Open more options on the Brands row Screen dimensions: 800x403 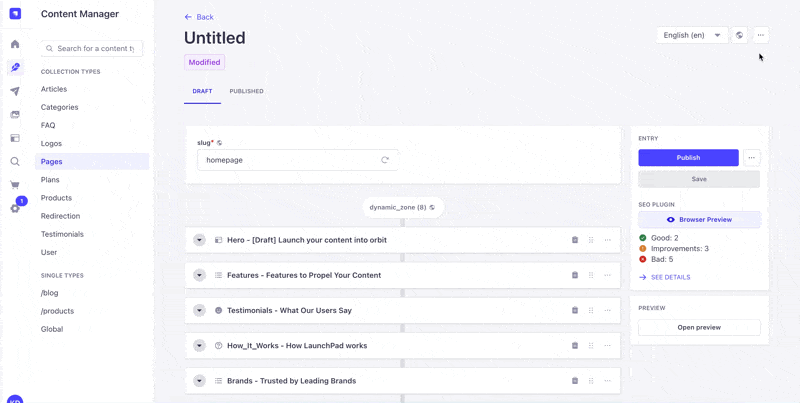pos(607,381)
